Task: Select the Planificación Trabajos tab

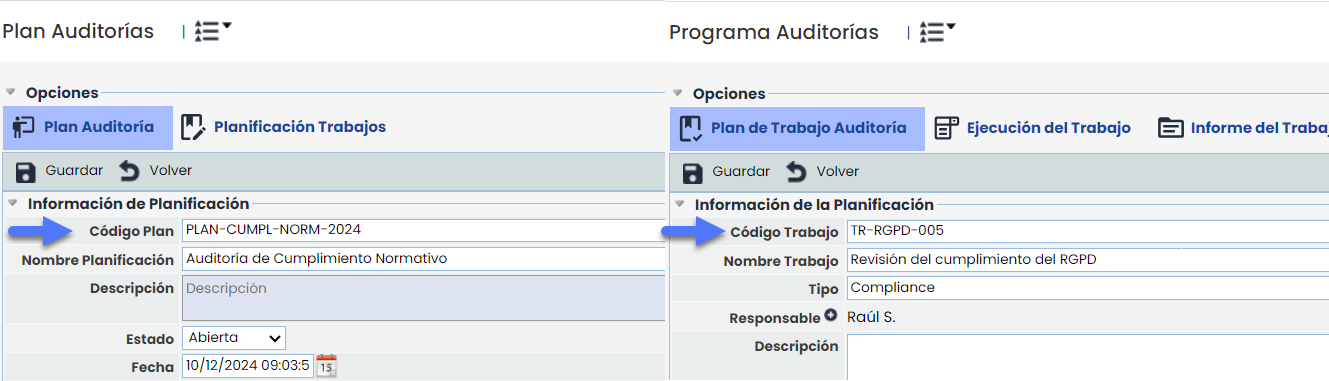Action: pos(284,127)
